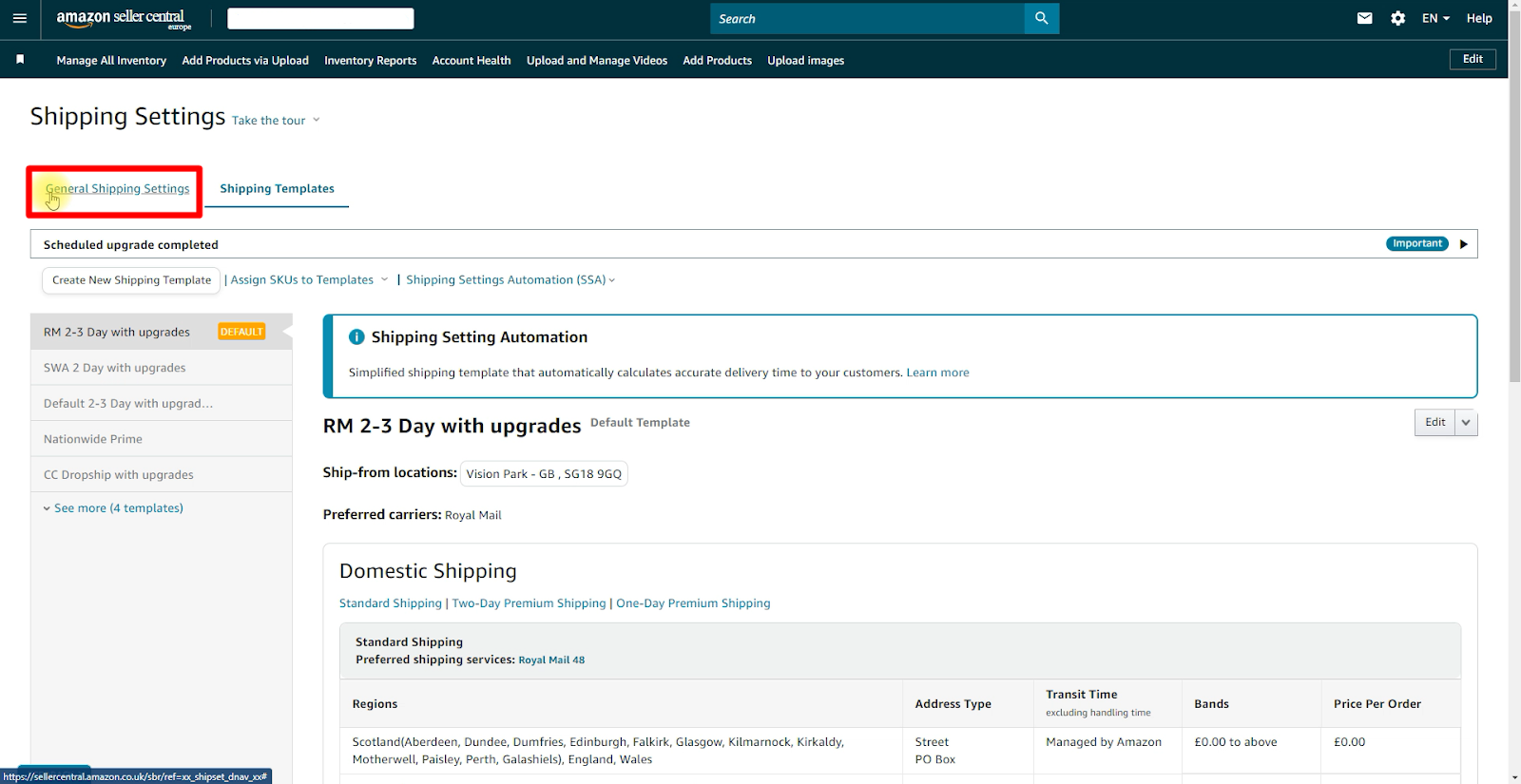Image resolution: width=1521 pixels, height=784 pixels.
Task: Expand the Take the tour dropdown
Action: pyautogui.click(x=276, y=121)
